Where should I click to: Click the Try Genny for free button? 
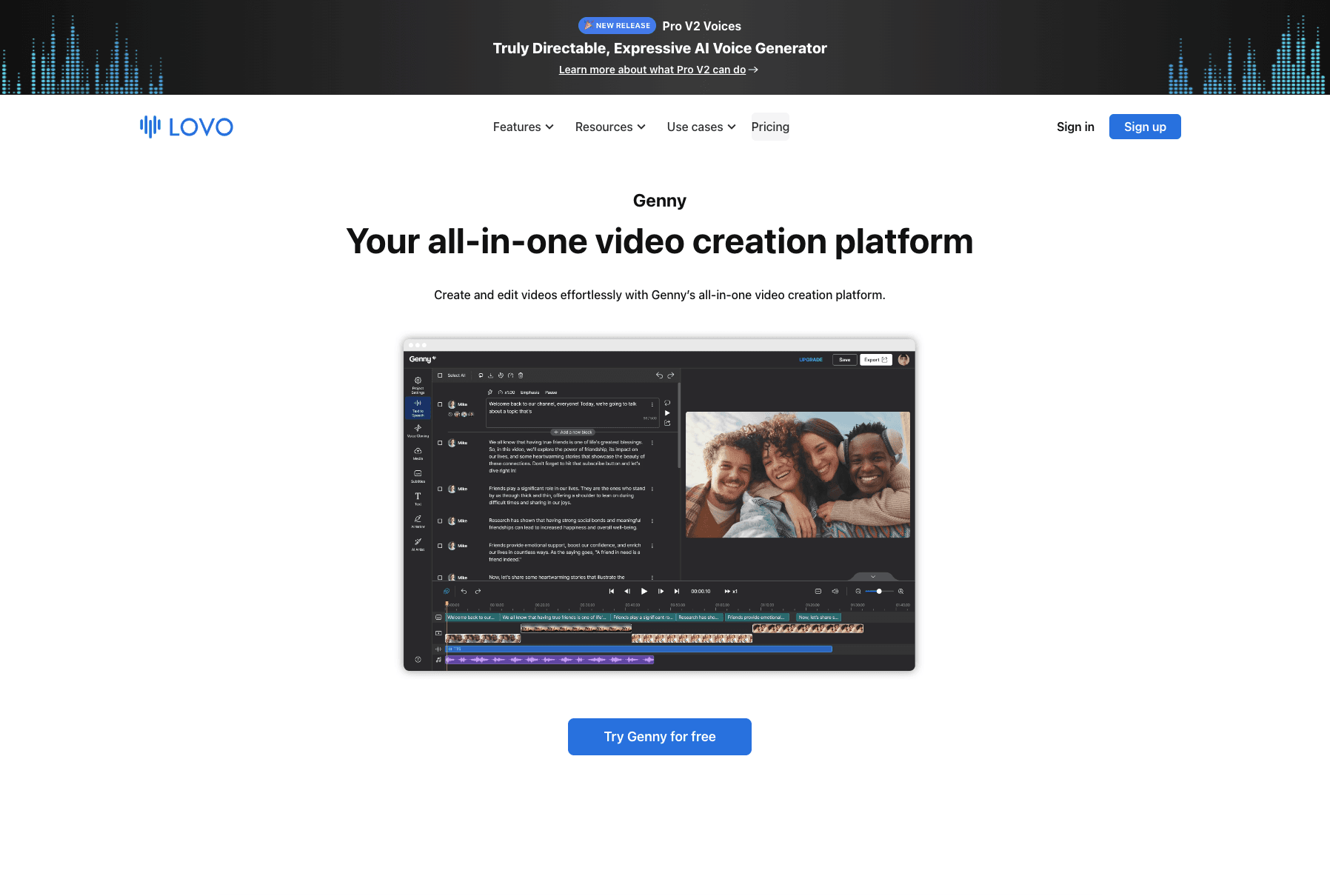click(x=659, y=737)
